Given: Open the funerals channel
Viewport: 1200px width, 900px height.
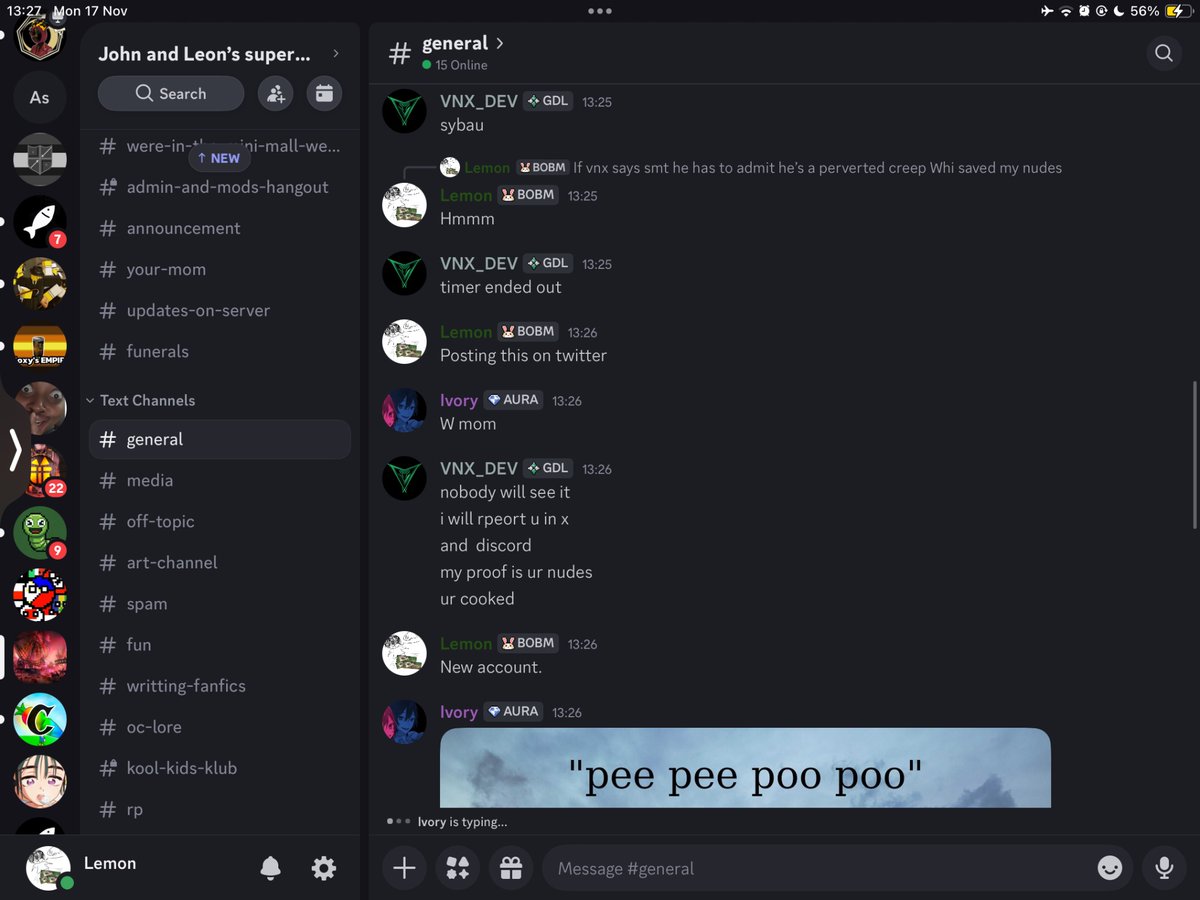Looking at the screenshot, I should point(220,351).
